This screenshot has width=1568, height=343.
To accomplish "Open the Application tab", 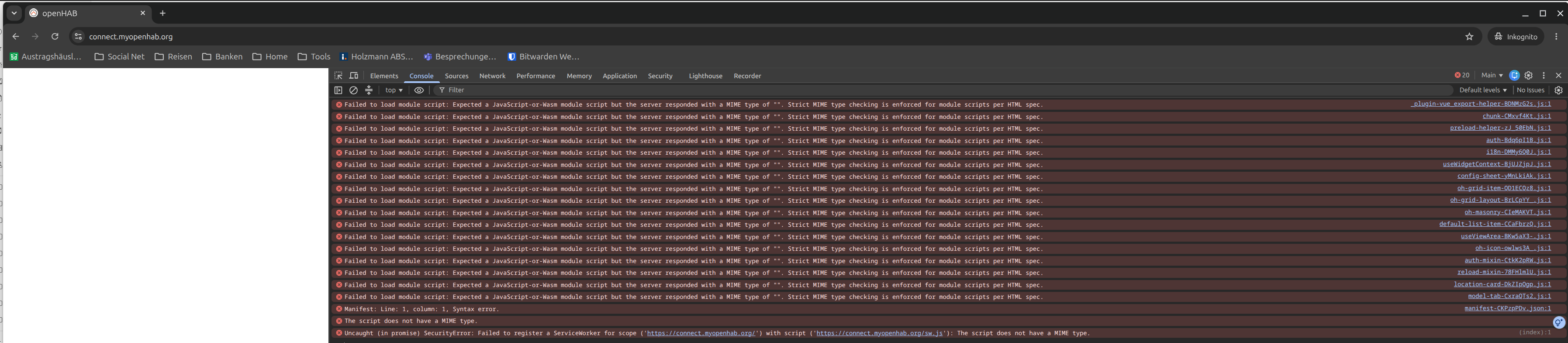I will coord(620,76).
